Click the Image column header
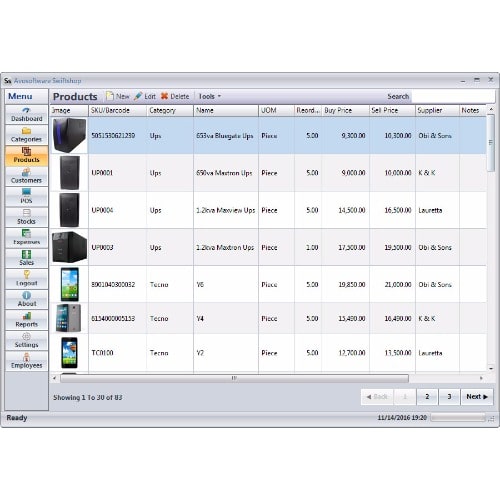Image resolution: width=500 pixels, height=500 pixels. pos(69,110)
